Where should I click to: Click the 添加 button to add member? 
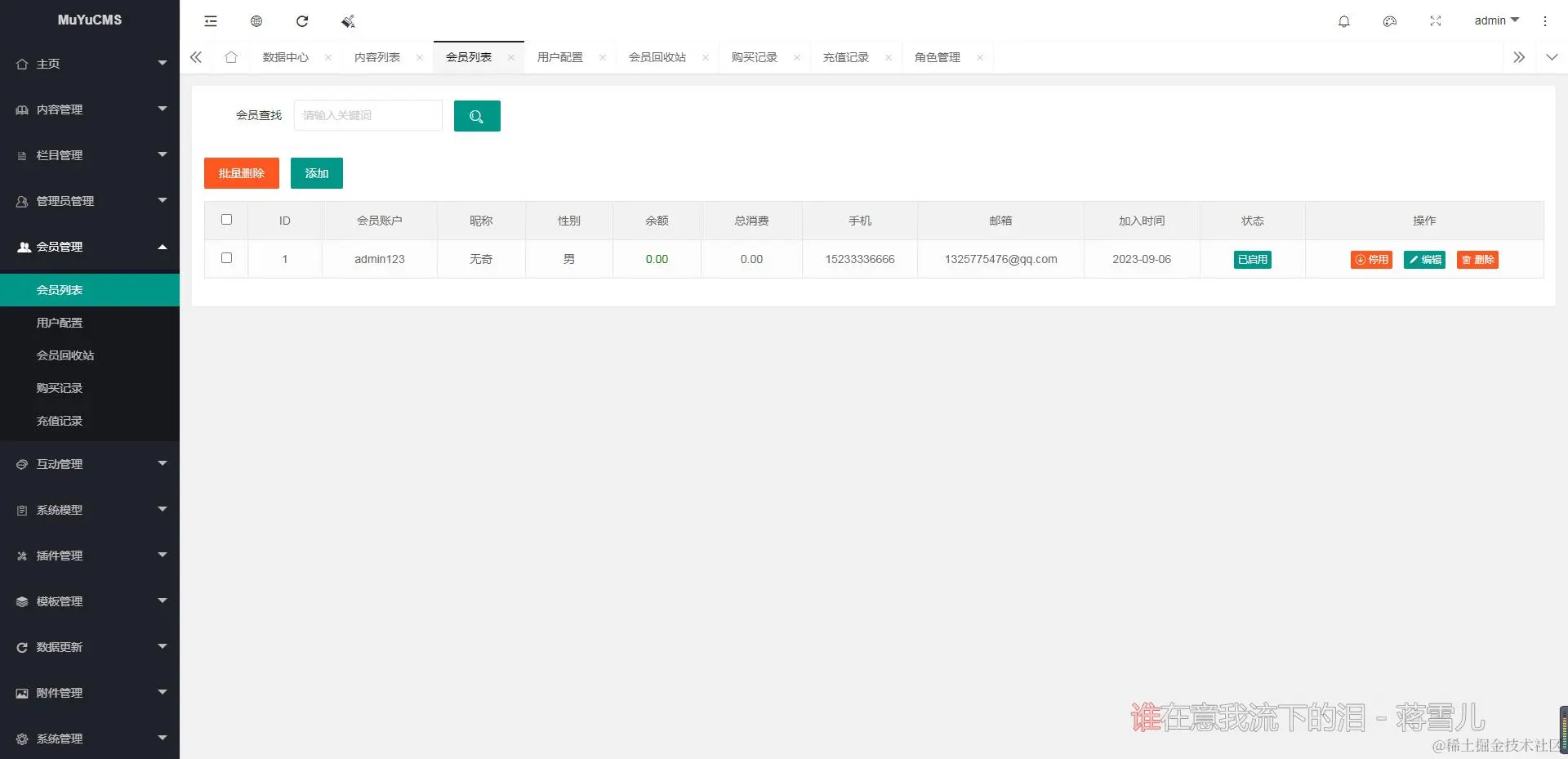tap(317, 172)
